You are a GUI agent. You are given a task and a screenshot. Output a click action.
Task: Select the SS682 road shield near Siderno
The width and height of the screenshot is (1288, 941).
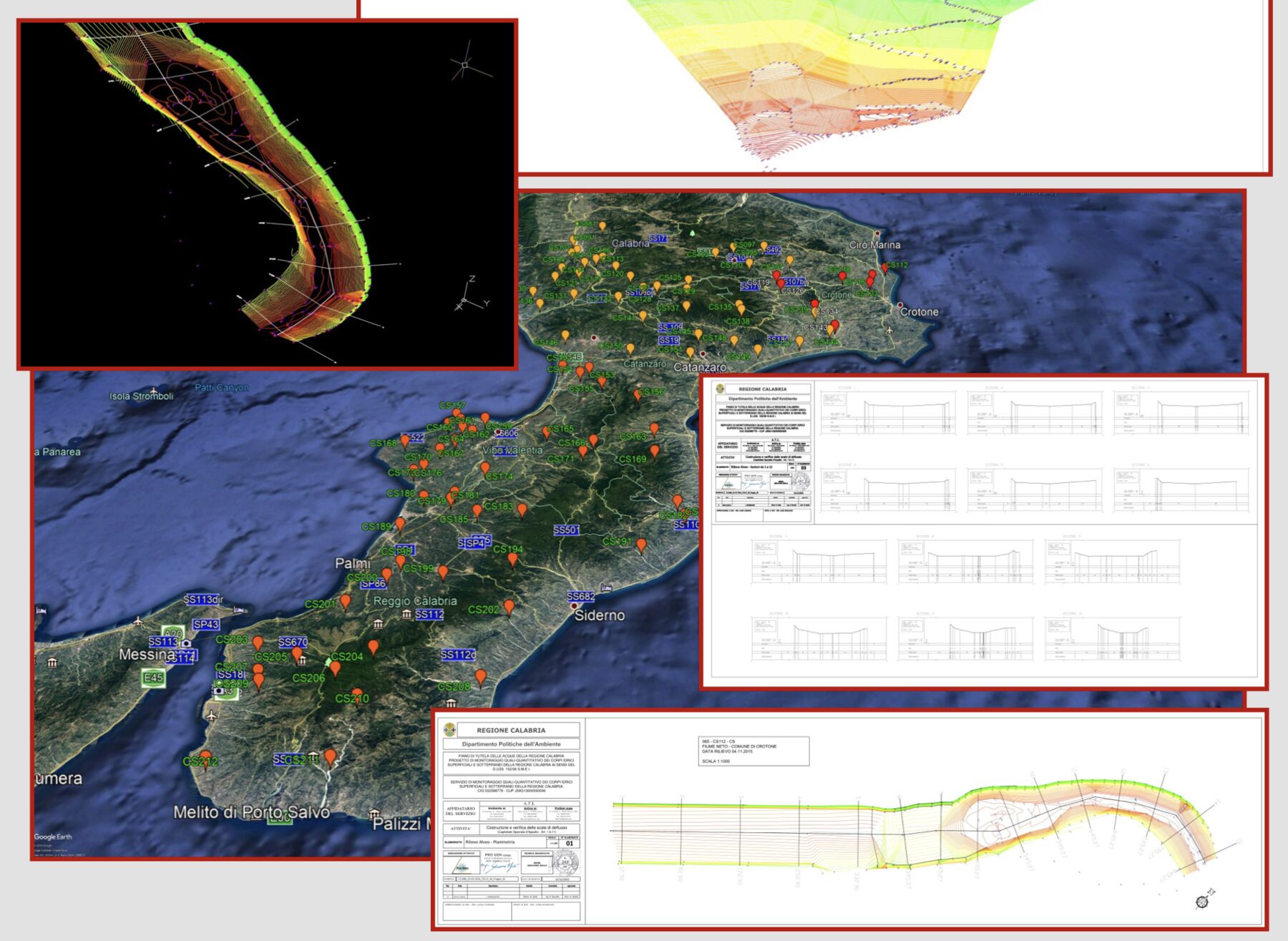coord(580,596)
